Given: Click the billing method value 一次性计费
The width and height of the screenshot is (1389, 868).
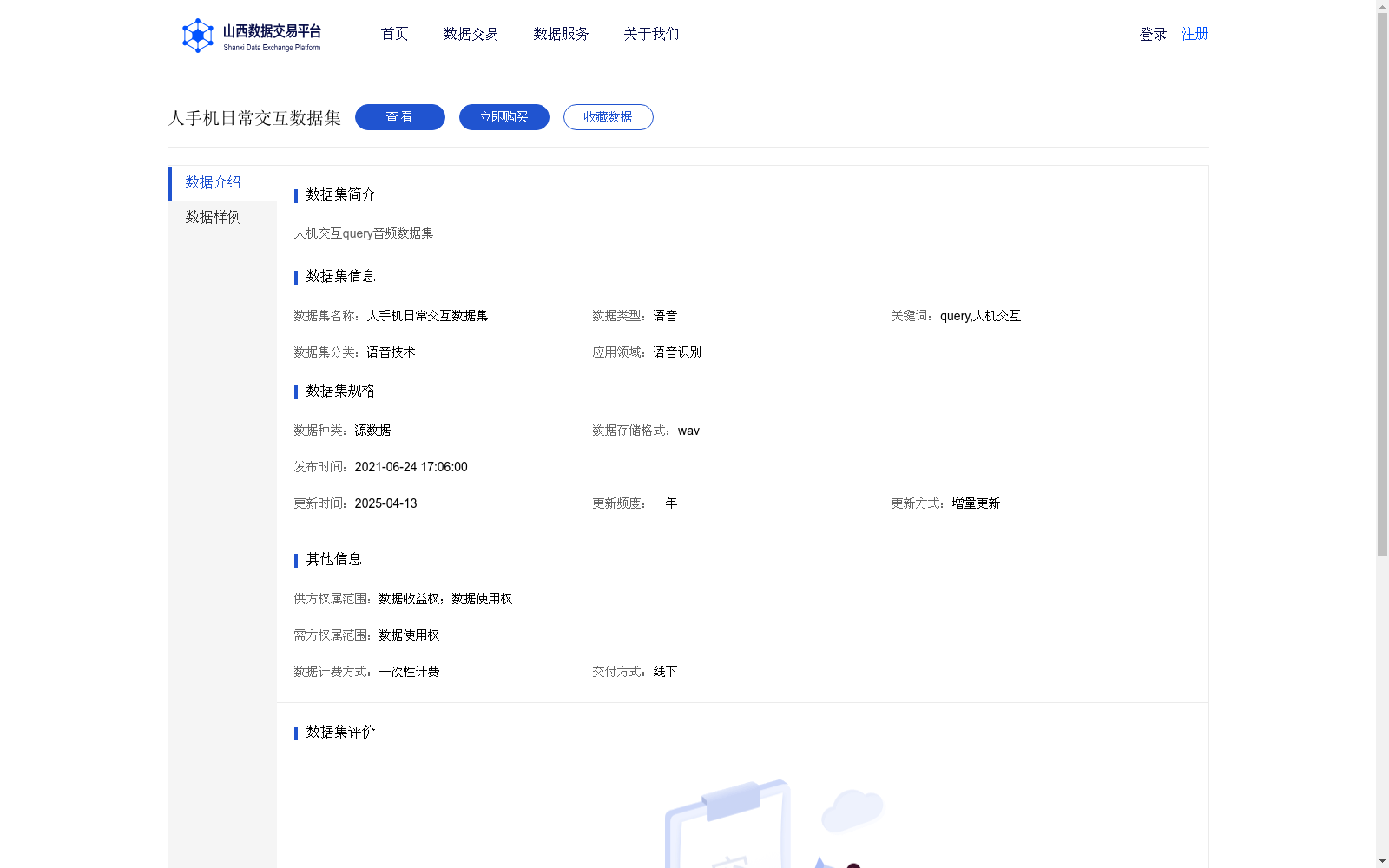Looking at the screenshot, I should [x=409, y=672].
